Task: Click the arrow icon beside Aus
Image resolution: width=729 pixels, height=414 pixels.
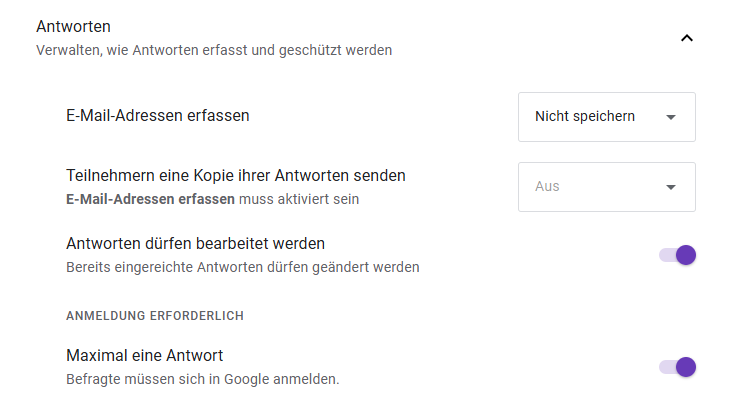Action: [671, 187]
